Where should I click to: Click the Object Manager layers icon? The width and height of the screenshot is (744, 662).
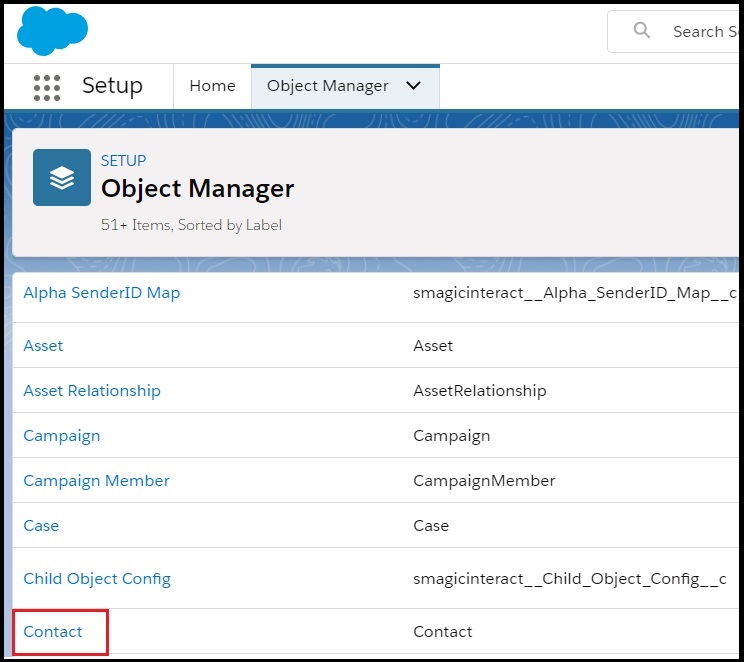62,177
